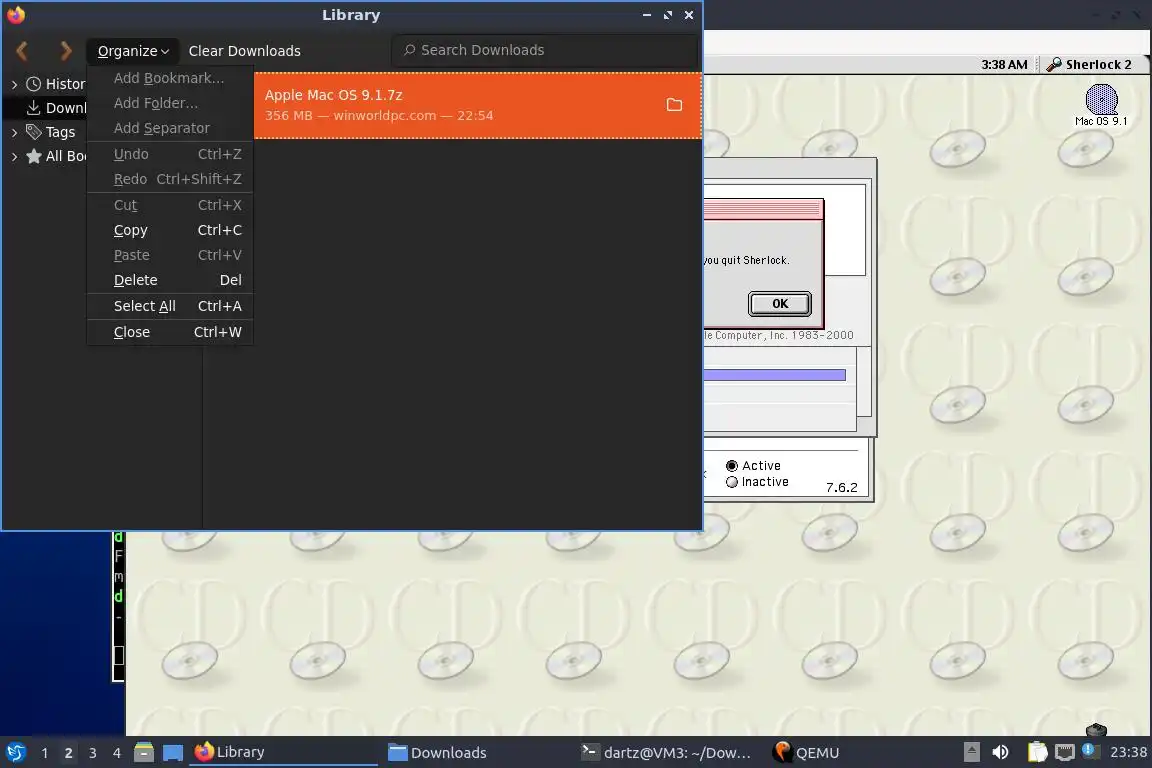Click the Sherlock 2 application menu icon
1152x768 pixels.
click(x=1054, y=65)
